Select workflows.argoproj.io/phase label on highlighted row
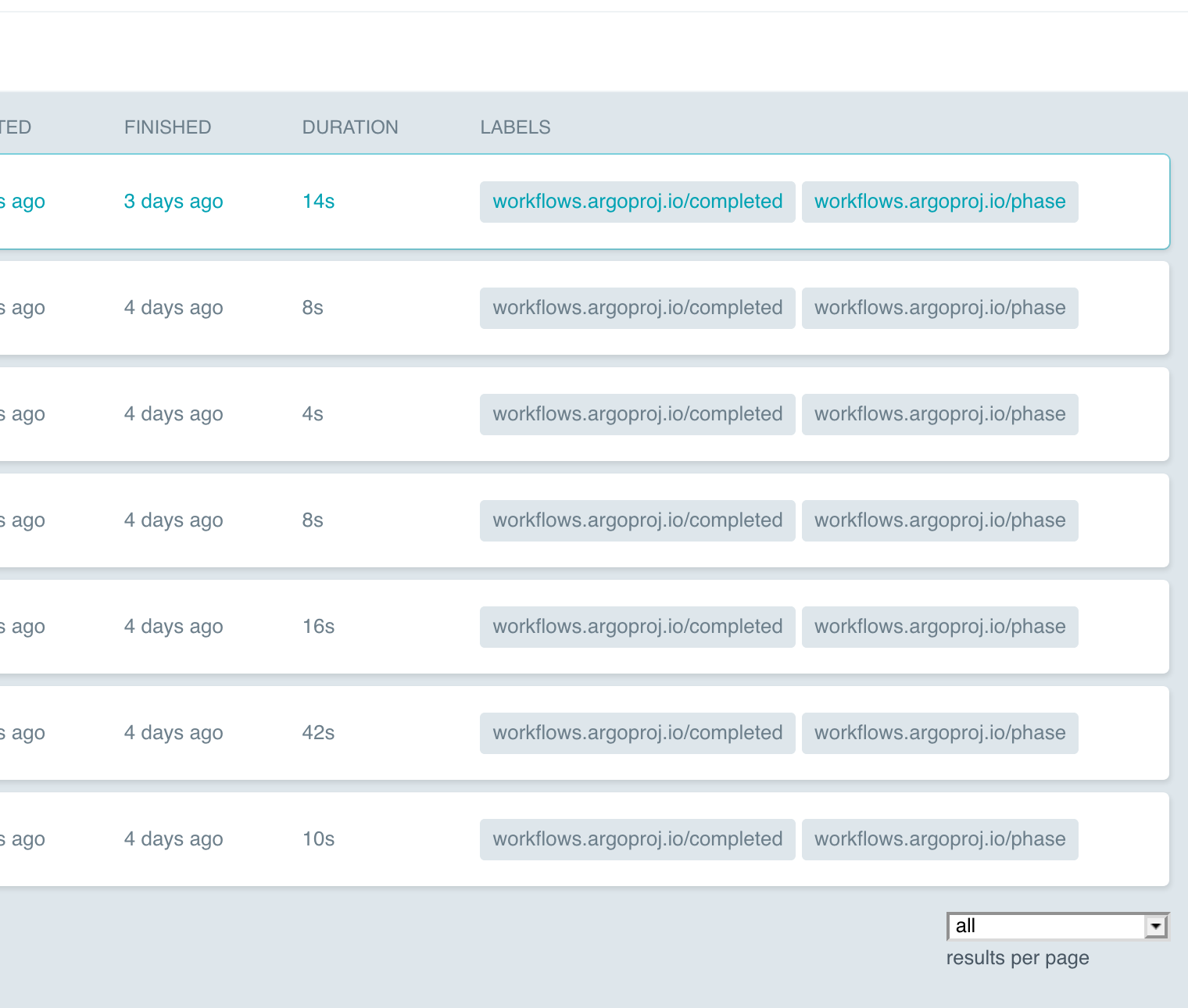This screenshot has width=1188, height=1008. pos(939,201)
